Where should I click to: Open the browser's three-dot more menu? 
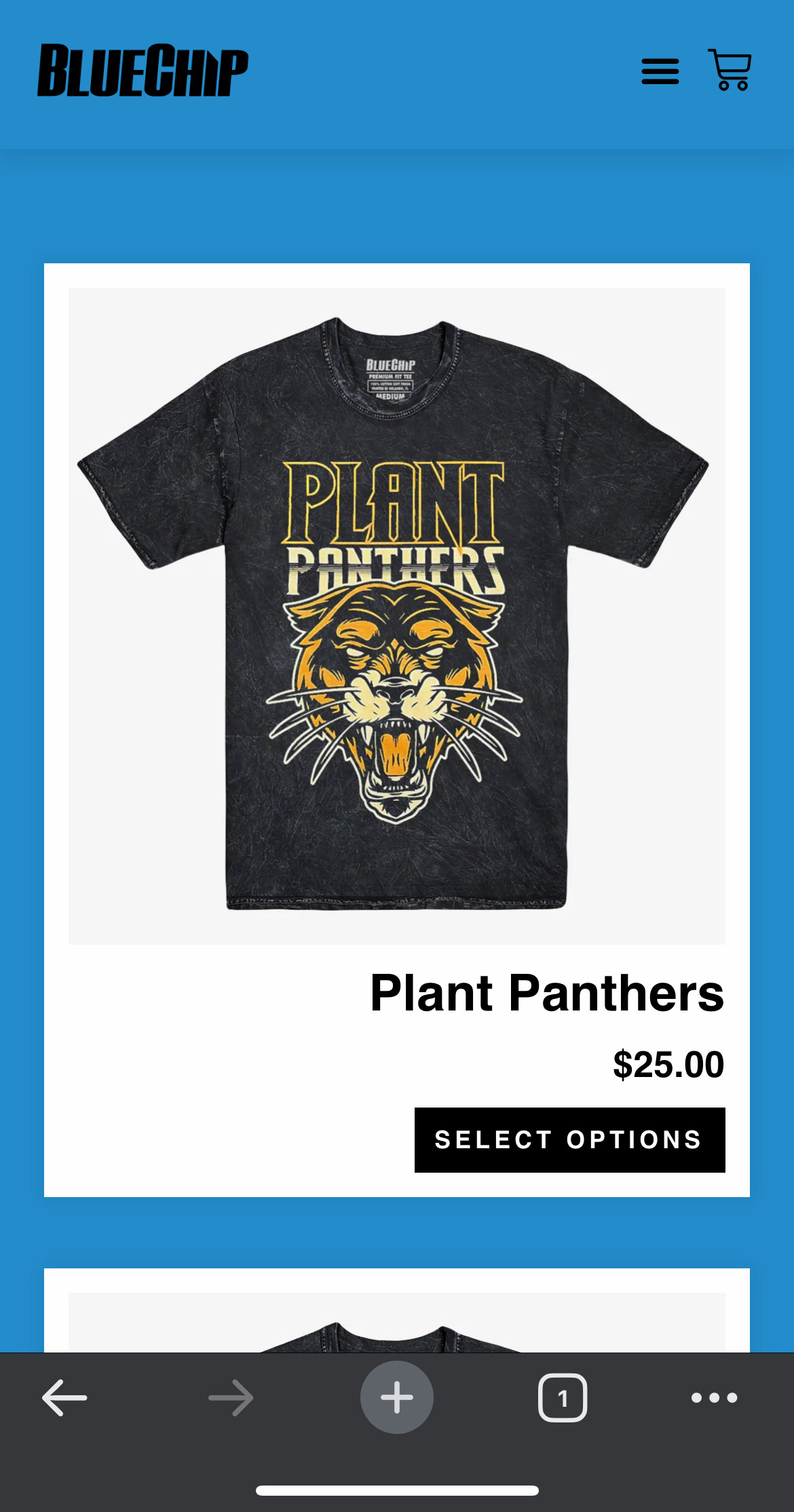[x=714, y=1397]
